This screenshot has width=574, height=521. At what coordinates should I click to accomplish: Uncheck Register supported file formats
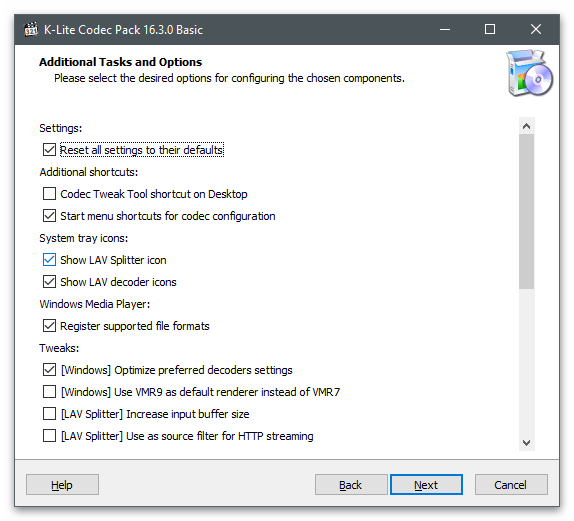(49, 325)
